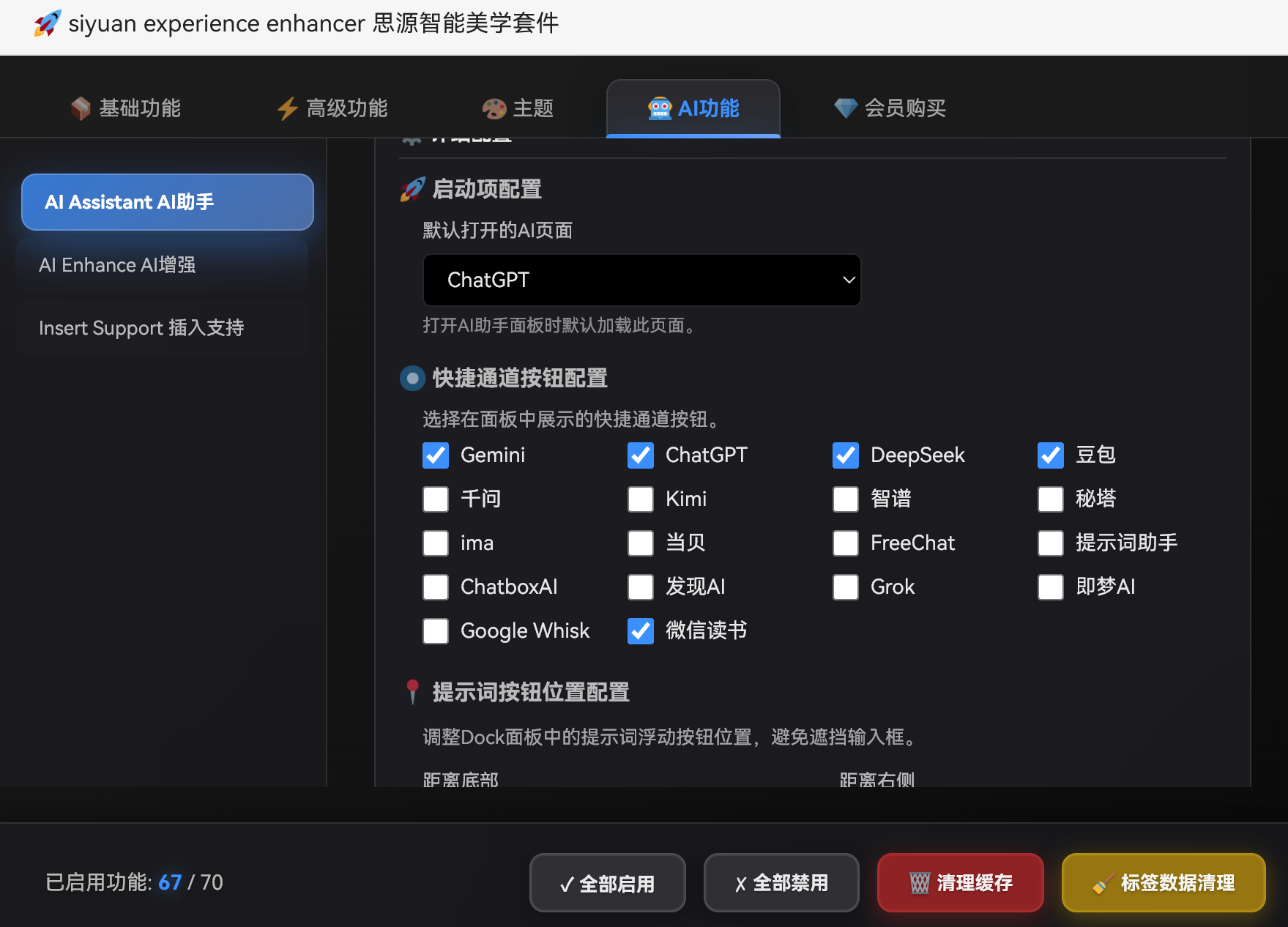Tick the ima checkbox

pos(436,543)
